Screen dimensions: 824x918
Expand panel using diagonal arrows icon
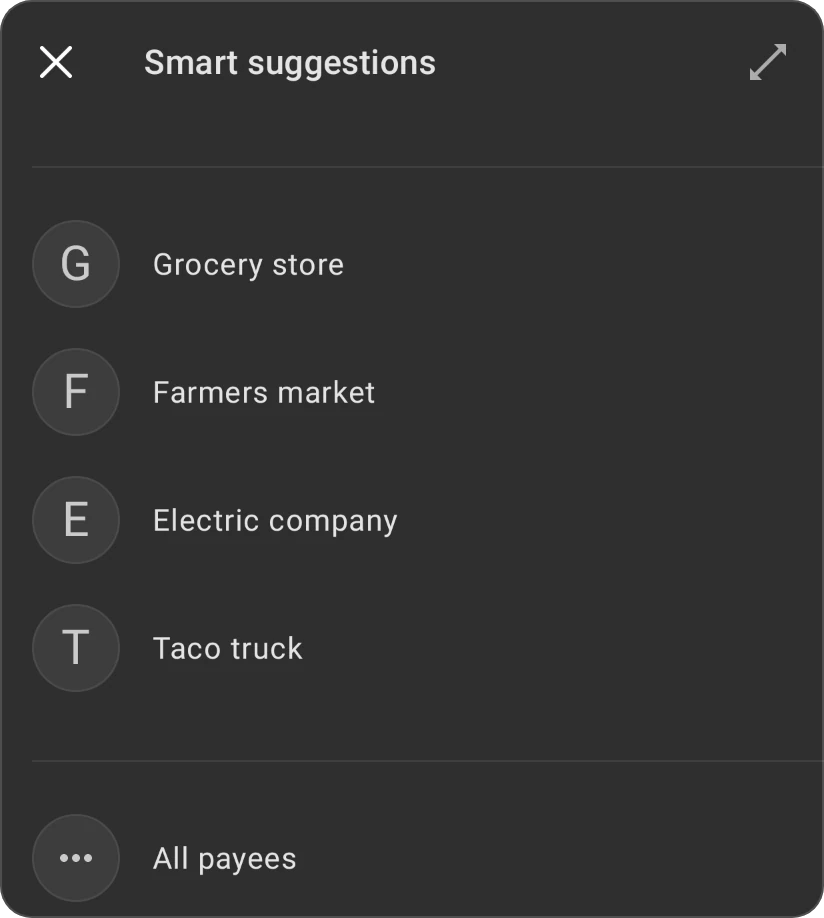[768, 62]
